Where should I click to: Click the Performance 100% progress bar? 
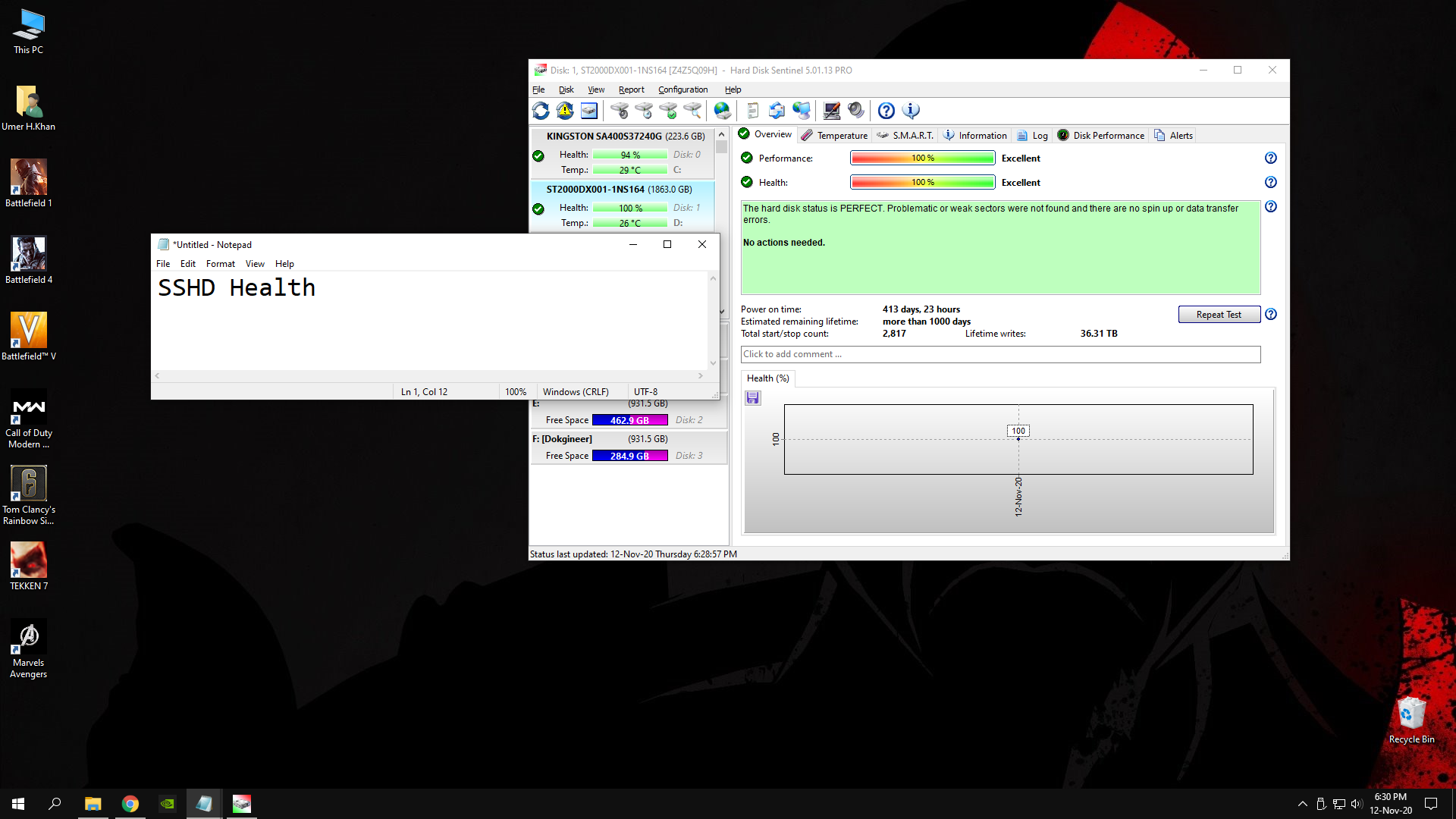(922, 158)
